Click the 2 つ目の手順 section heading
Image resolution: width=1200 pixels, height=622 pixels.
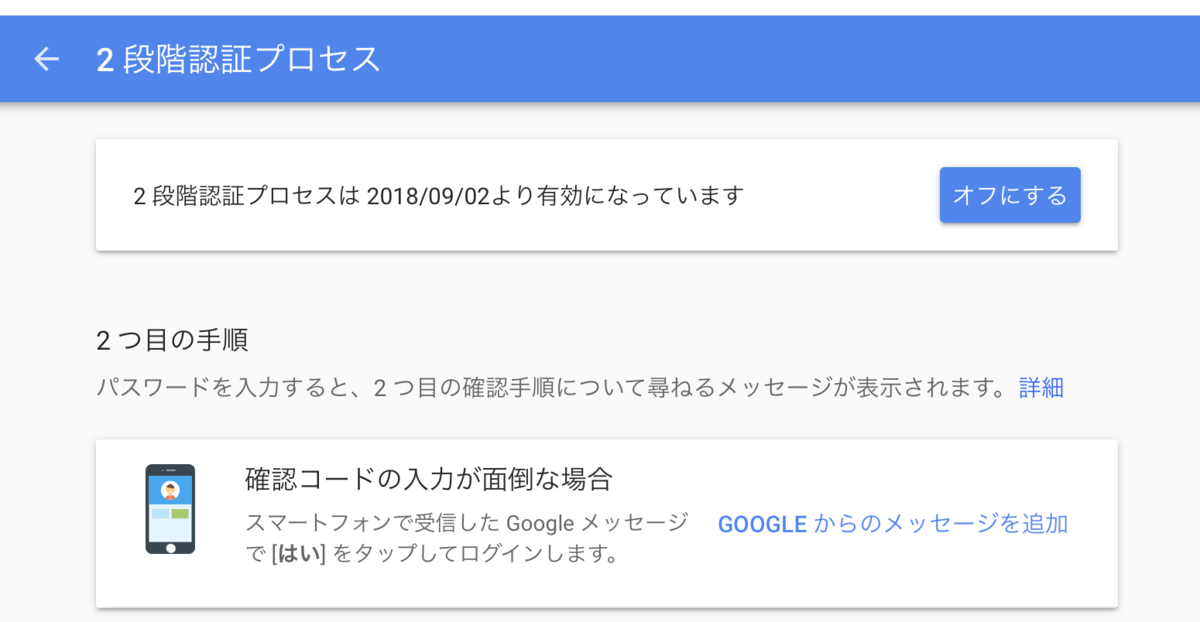(172, 340)
